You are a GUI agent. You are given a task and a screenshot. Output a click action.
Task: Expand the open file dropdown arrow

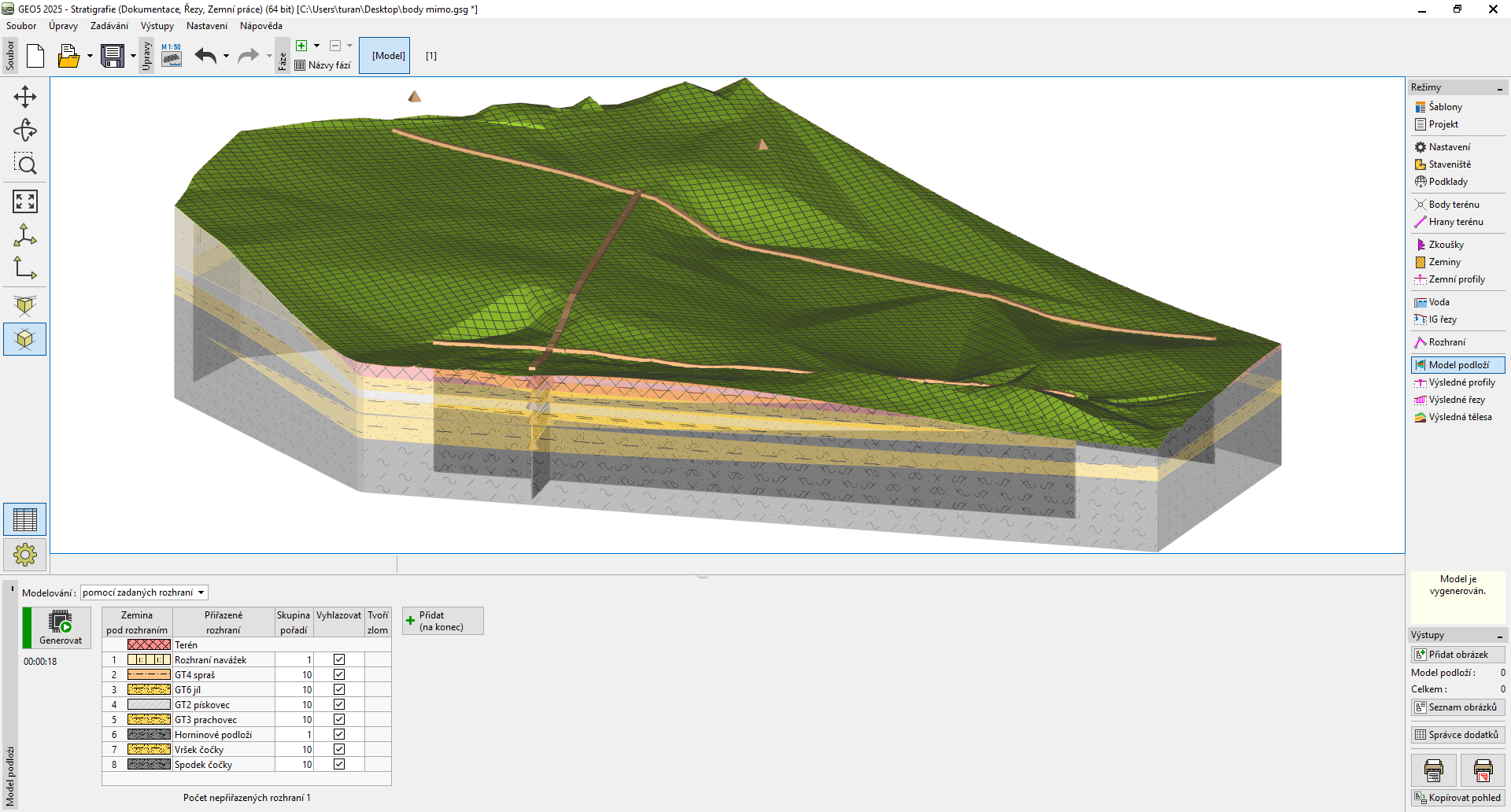click(90, 56)
